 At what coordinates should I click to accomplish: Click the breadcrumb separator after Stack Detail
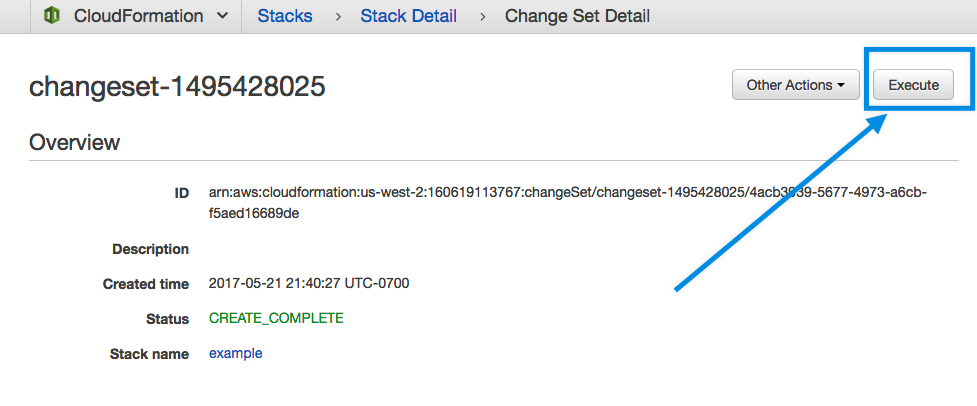pyautogui.click(x=482, y=17)
